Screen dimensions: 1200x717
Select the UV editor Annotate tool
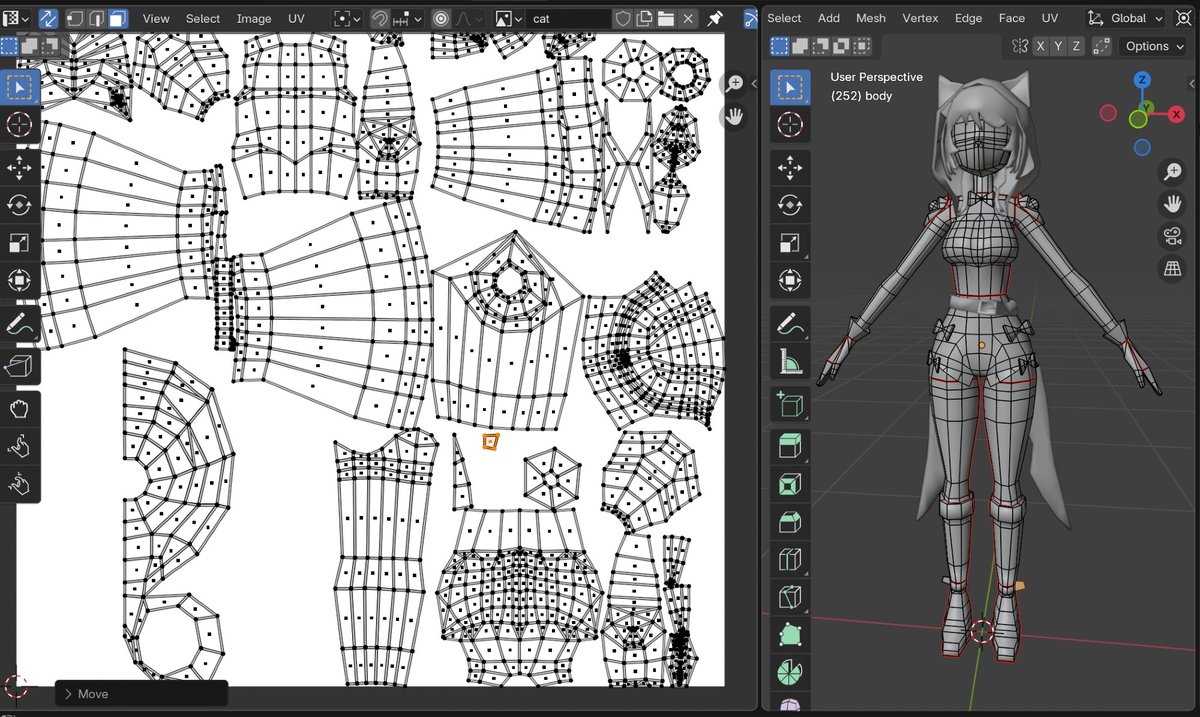tap(20, 325)
